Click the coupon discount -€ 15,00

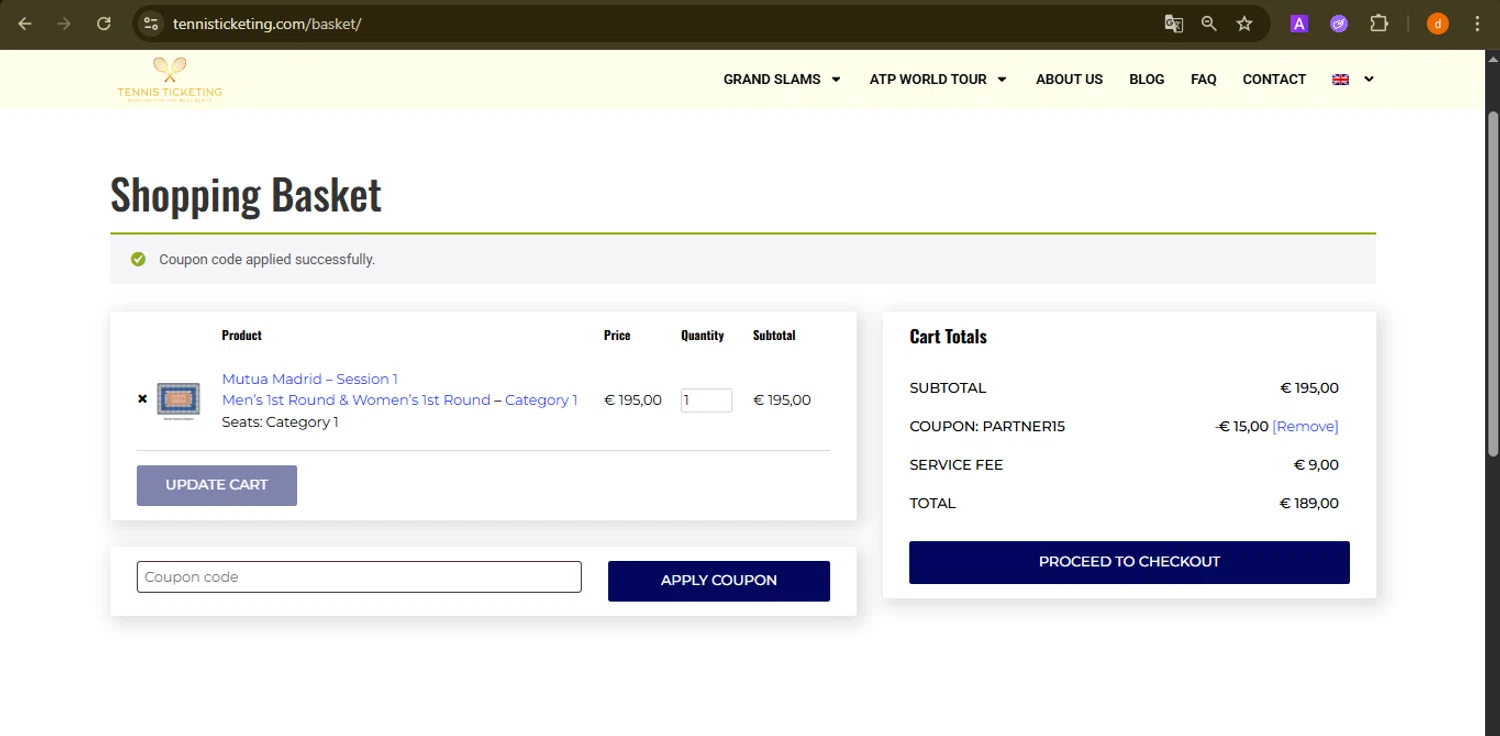click(1242, 426)
